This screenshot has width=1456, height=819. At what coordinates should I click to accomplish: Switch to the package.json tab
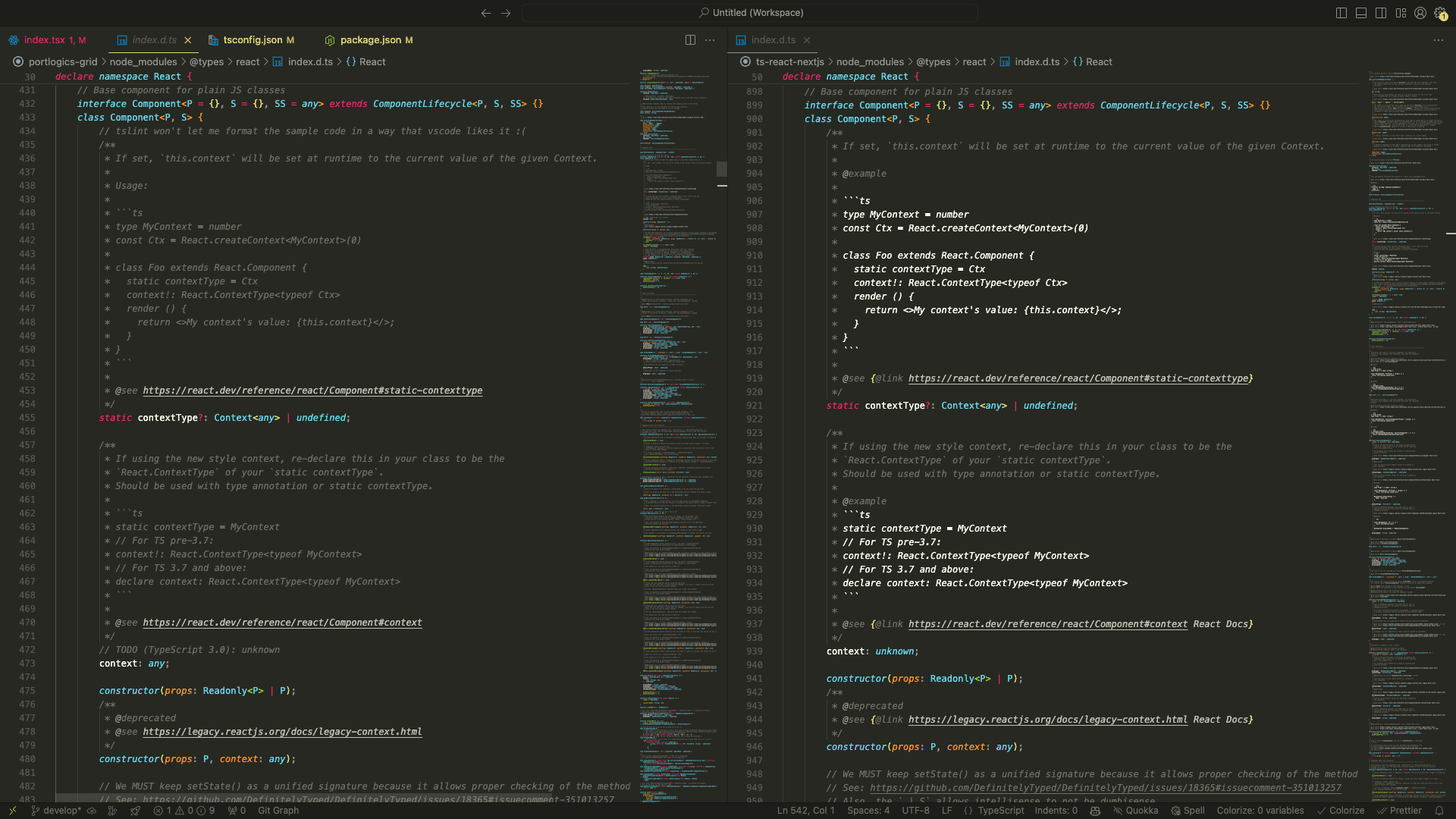(370, 40)
